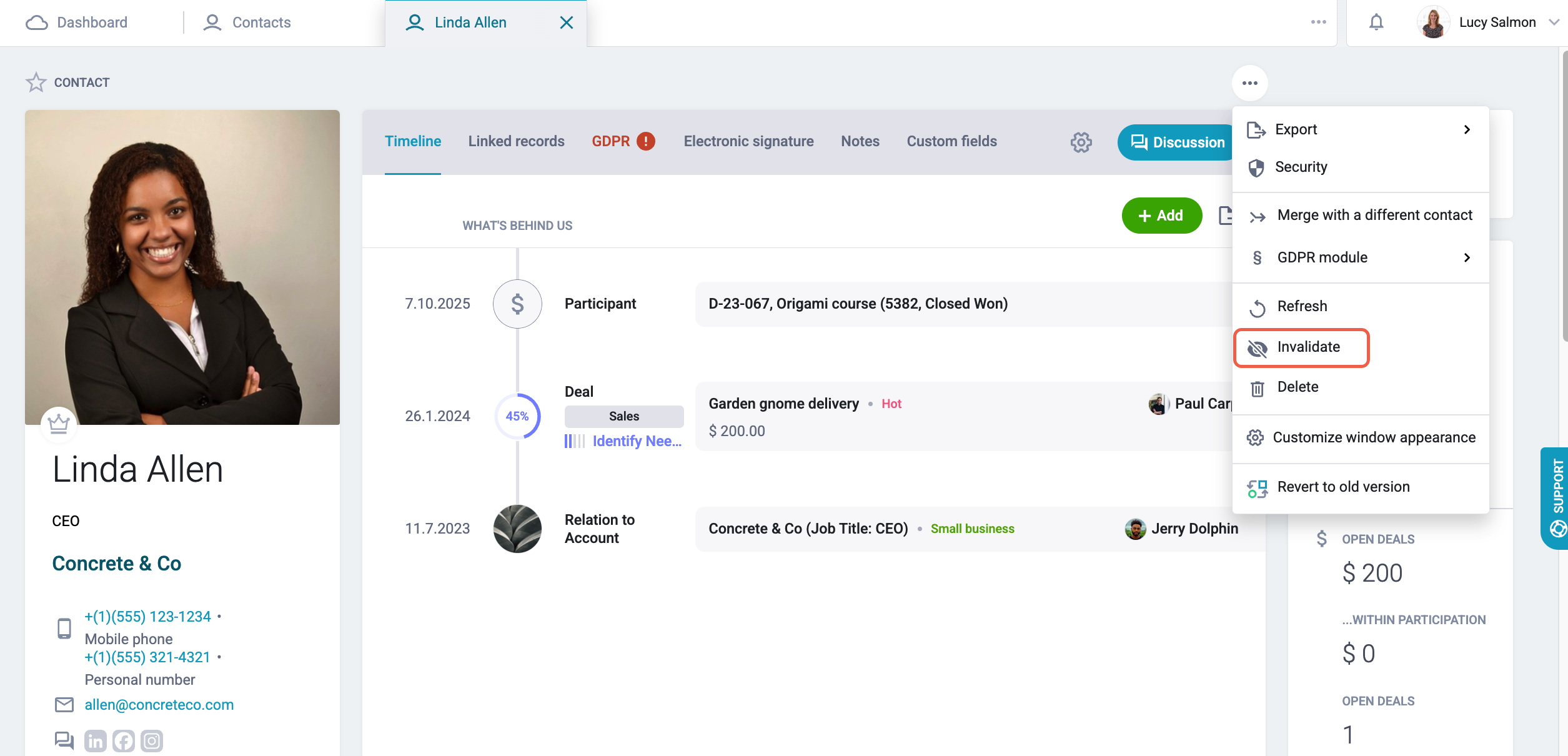
Task: Expand the Lucy Salmon user menu
Action: 1554,22
